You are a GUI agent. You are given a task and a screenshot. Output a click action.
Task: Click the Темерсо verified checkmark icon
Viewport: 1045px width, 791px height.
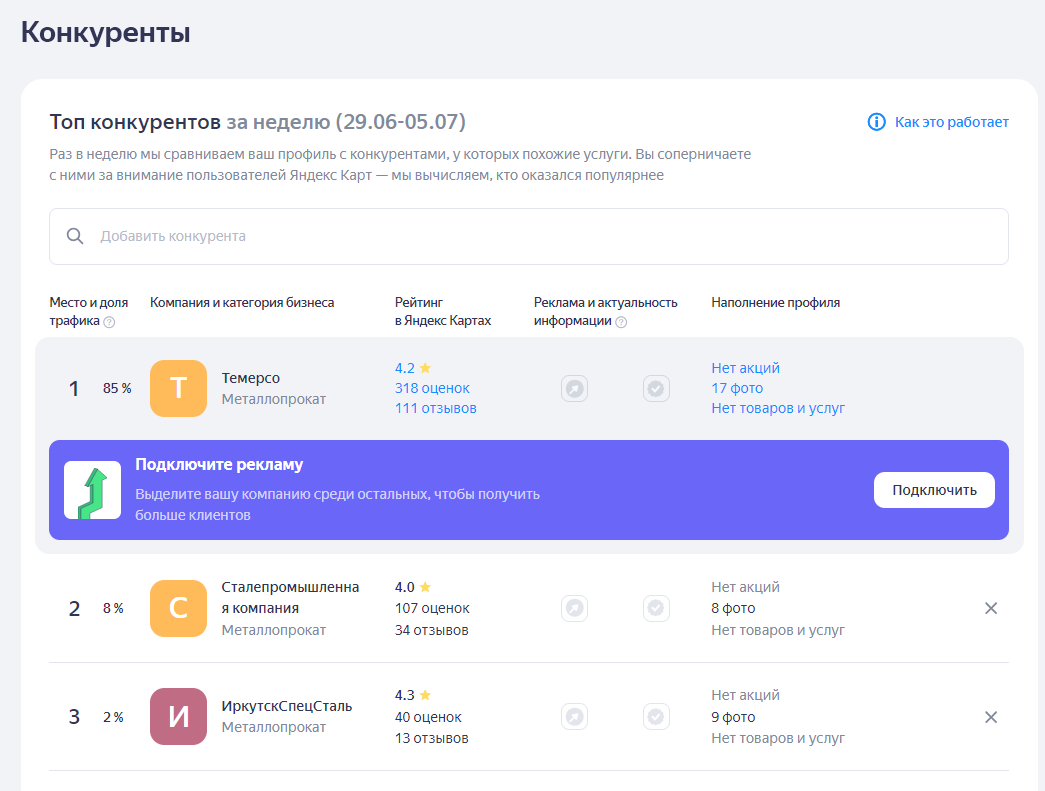(656, 389)
